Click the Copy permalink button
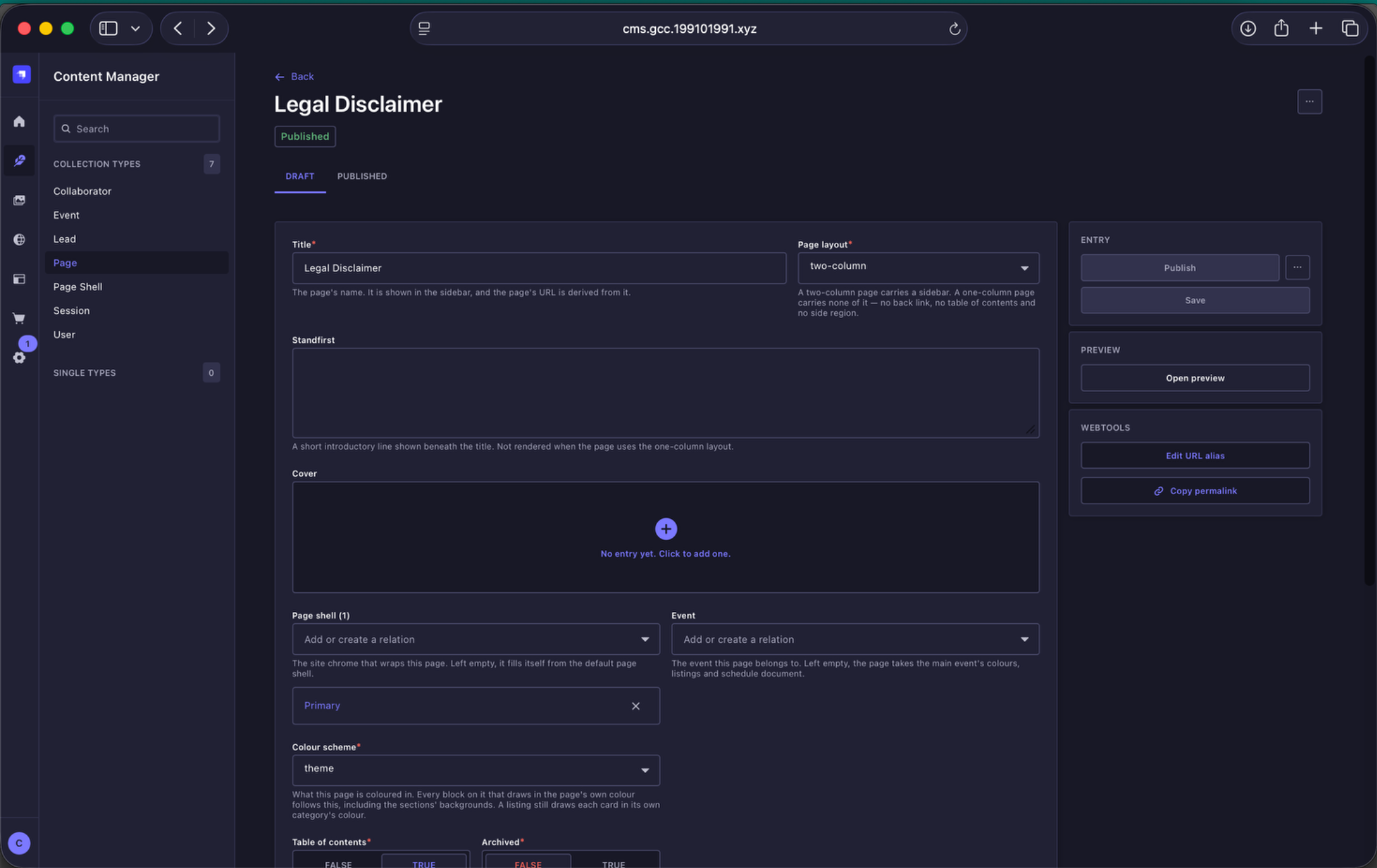 pos(1195,491)
